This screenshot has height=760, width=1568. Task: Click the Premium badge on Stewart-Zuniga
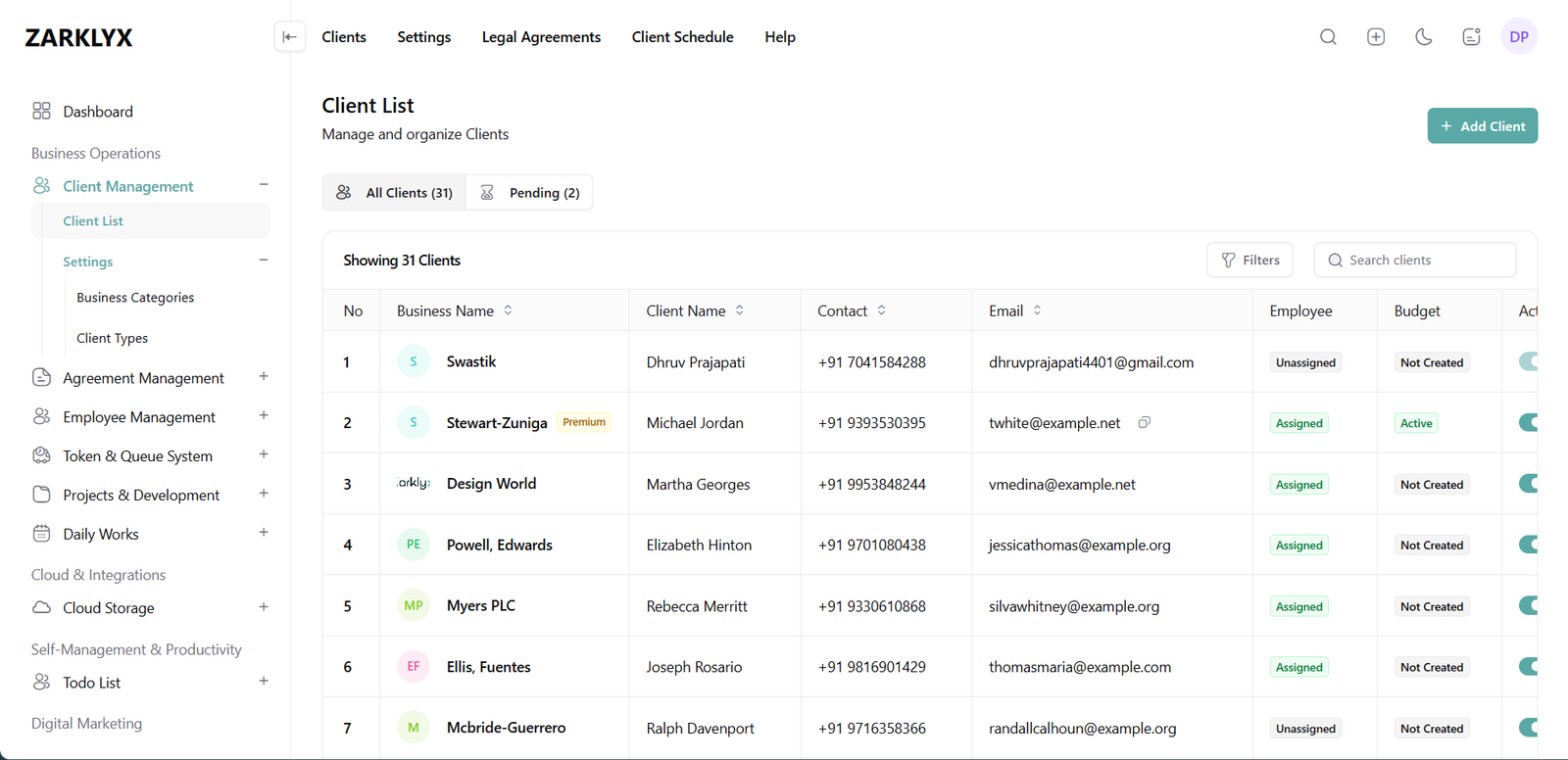(x=584, y=422)
